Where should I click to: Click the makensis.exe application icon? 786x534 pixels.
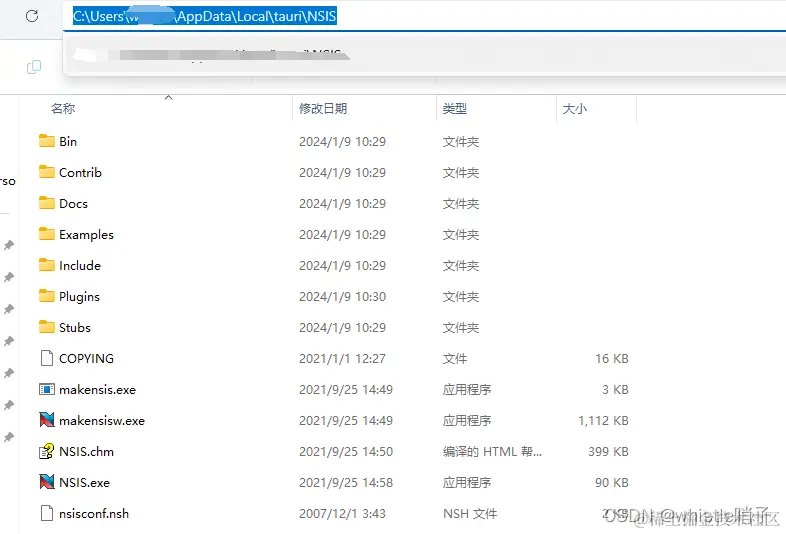pos(47,389)
